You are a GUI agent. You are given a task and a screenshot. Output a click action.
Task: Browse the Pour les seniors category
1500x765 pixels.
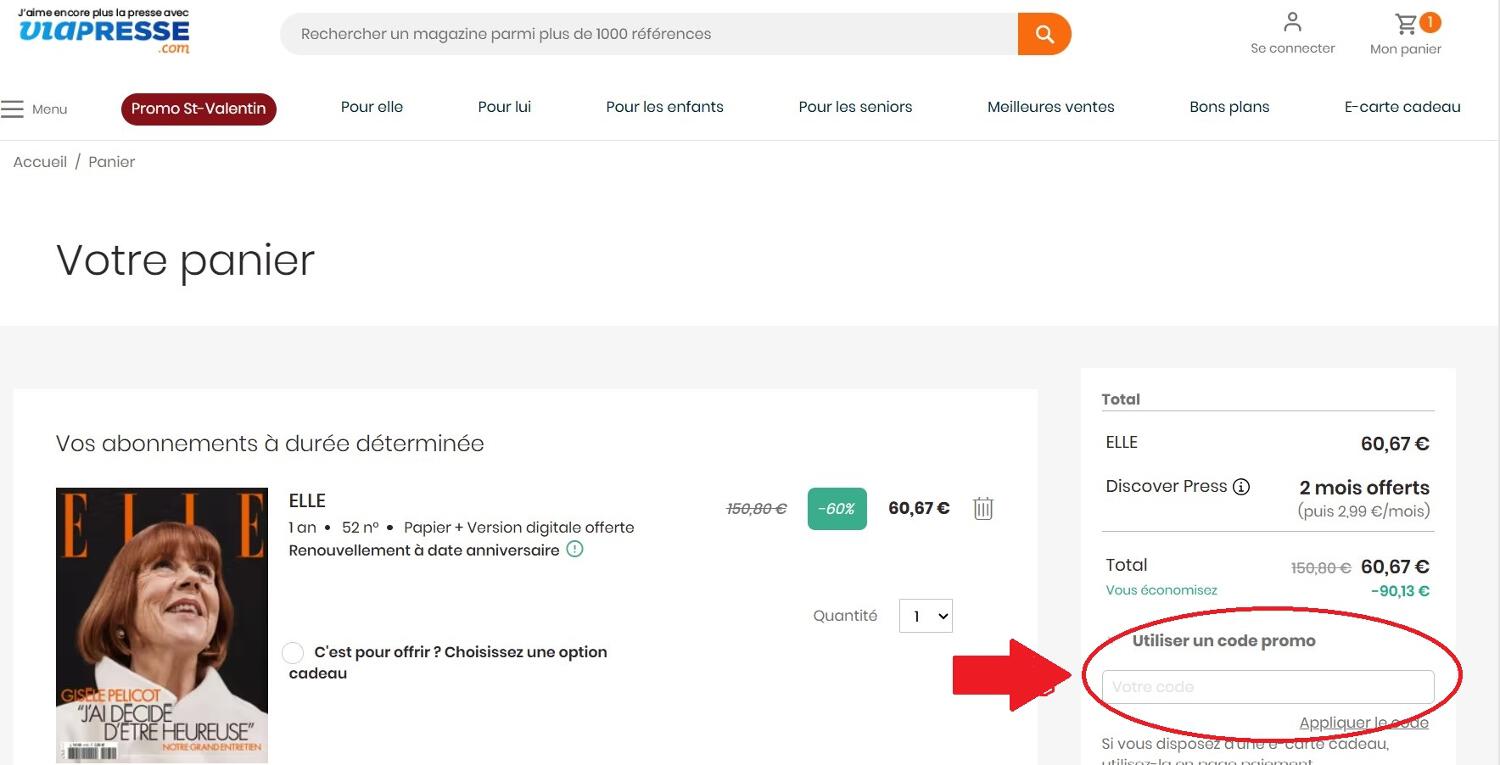855,106
